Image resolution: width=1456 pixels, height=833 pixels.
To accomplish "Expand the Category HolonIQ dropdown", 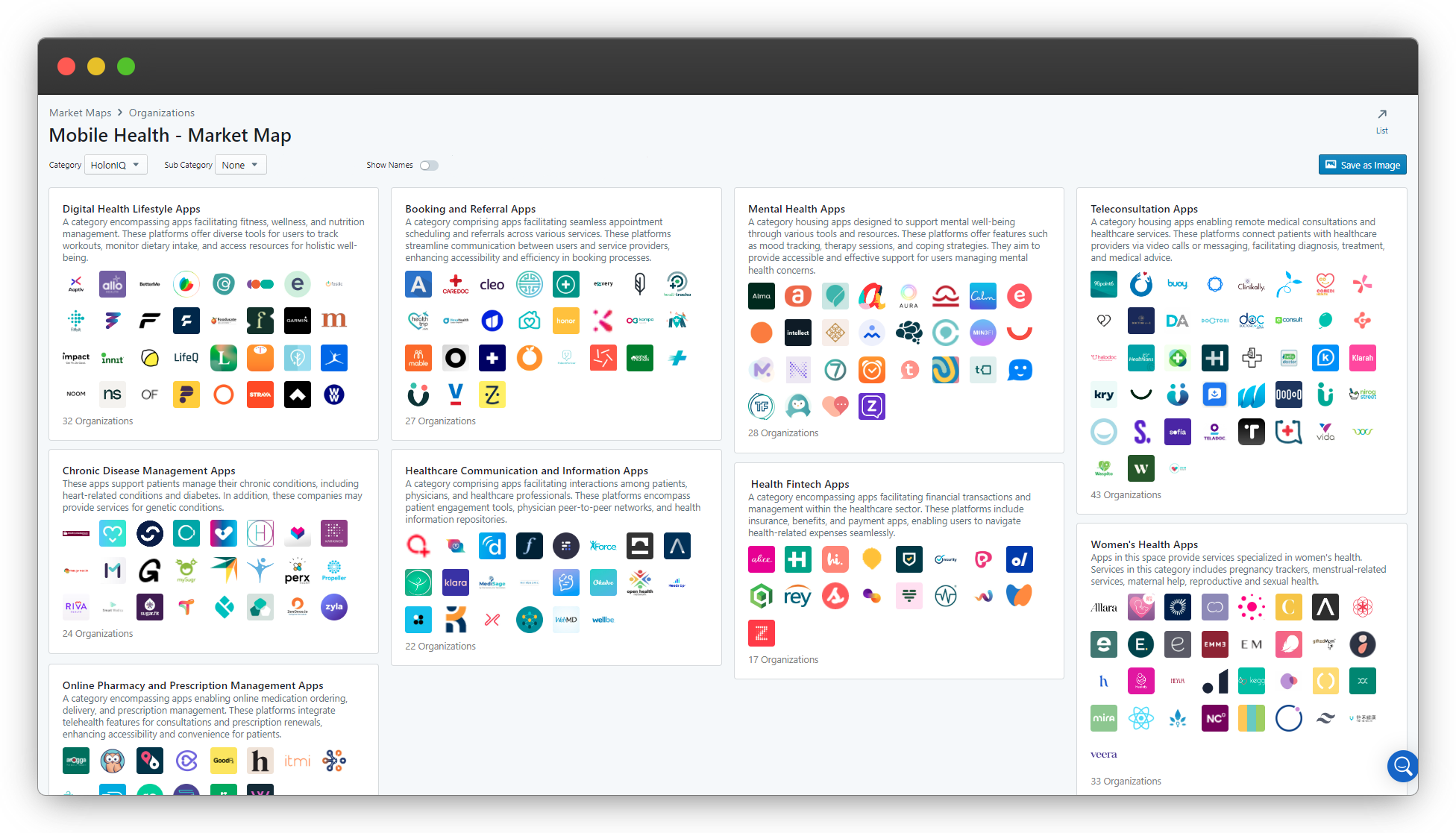I will 116,165.
